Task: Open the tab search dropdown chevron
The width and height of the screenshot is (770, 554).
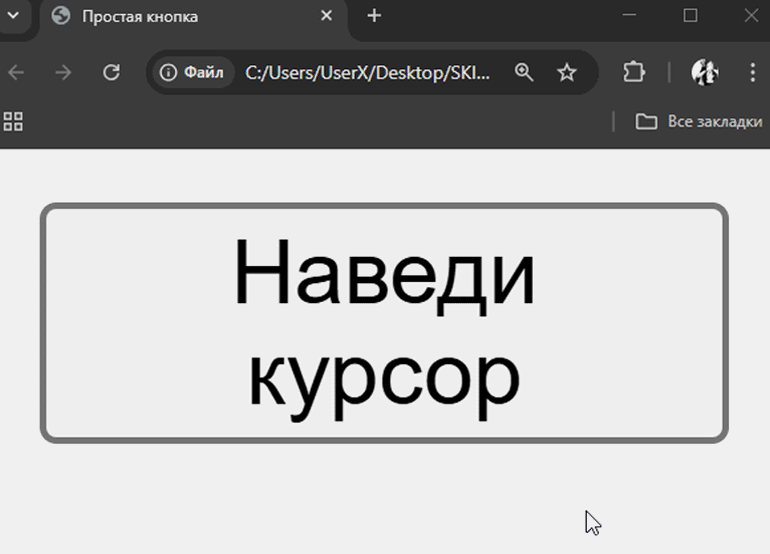Action: 13,16
